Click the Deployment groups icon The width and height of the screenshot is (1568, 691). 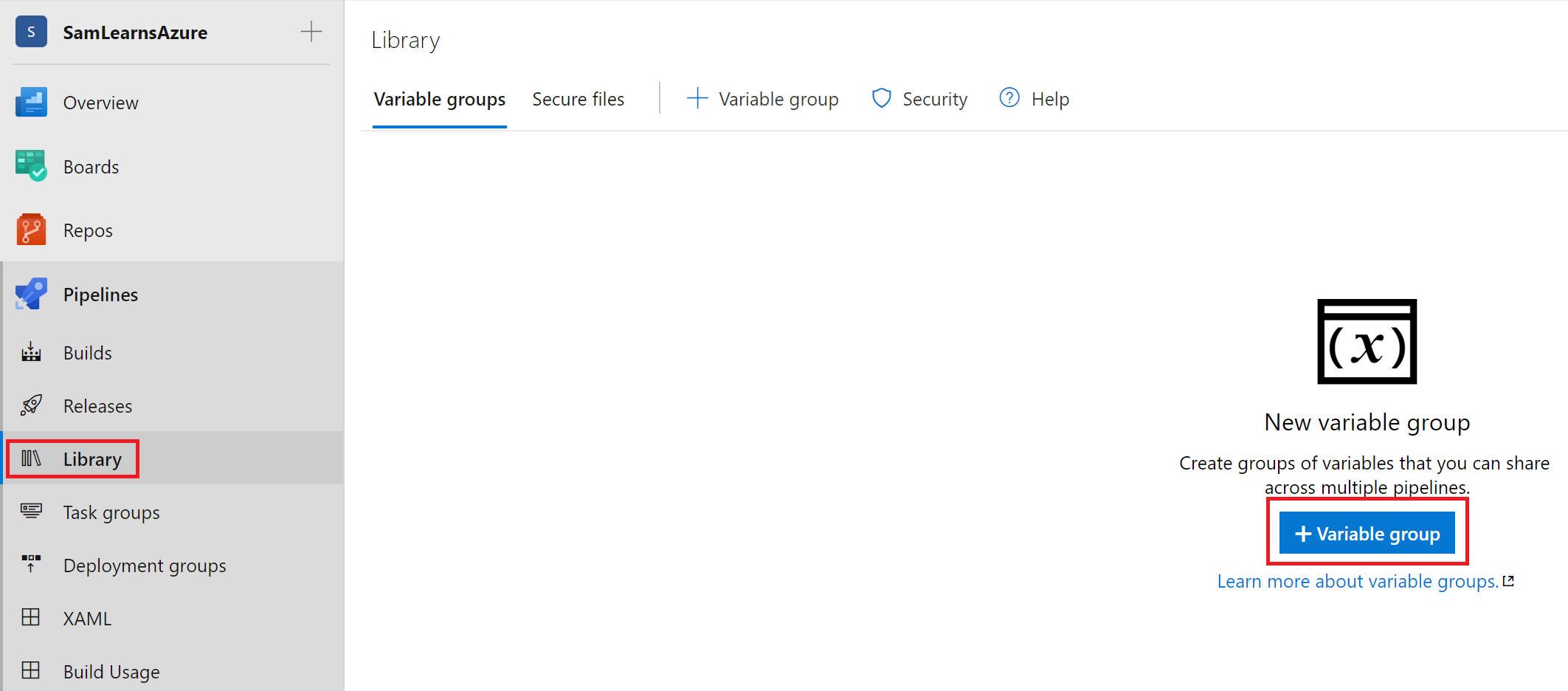tap(31, 565)
